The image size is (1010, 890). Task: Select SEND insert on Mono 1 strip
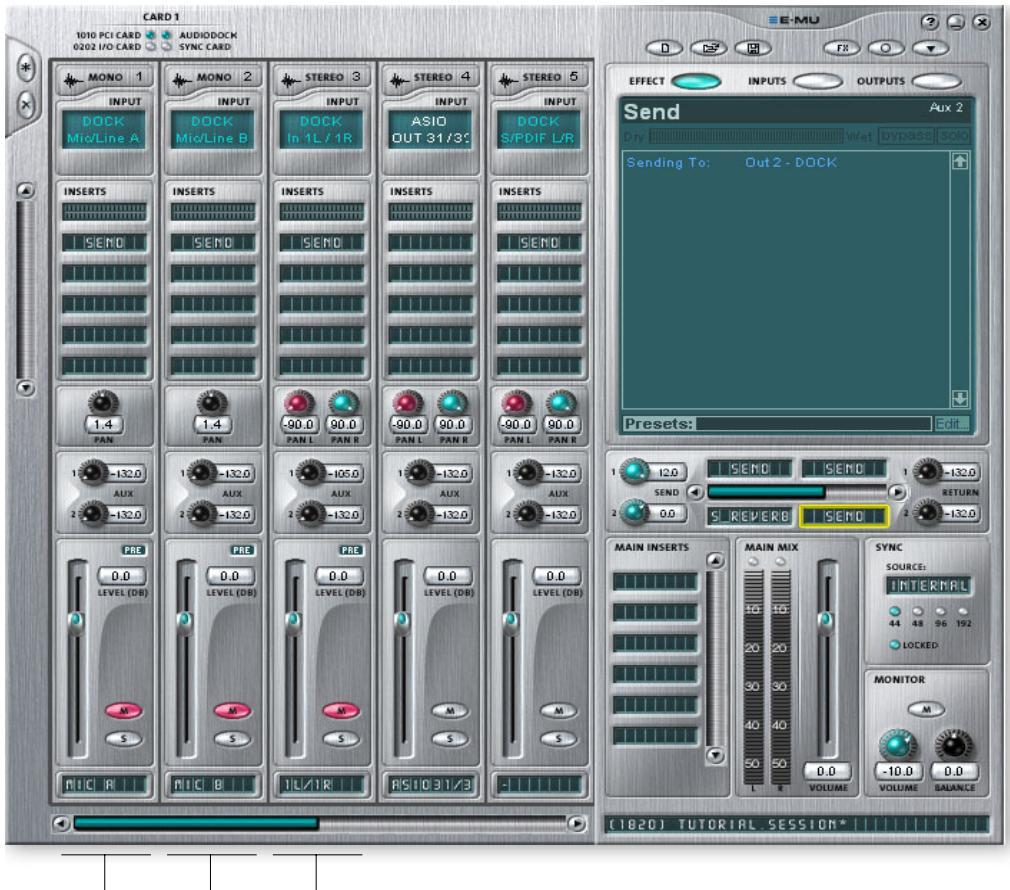pos(104,243)
